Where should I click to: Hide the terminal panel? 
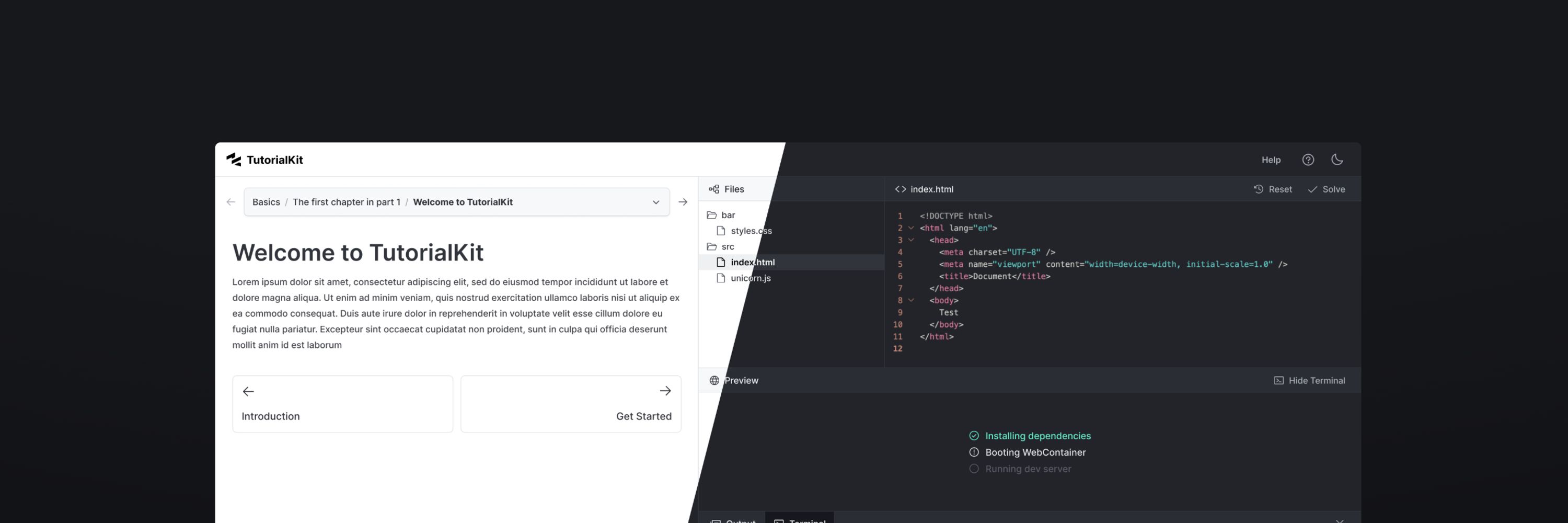click(1309, 381)
